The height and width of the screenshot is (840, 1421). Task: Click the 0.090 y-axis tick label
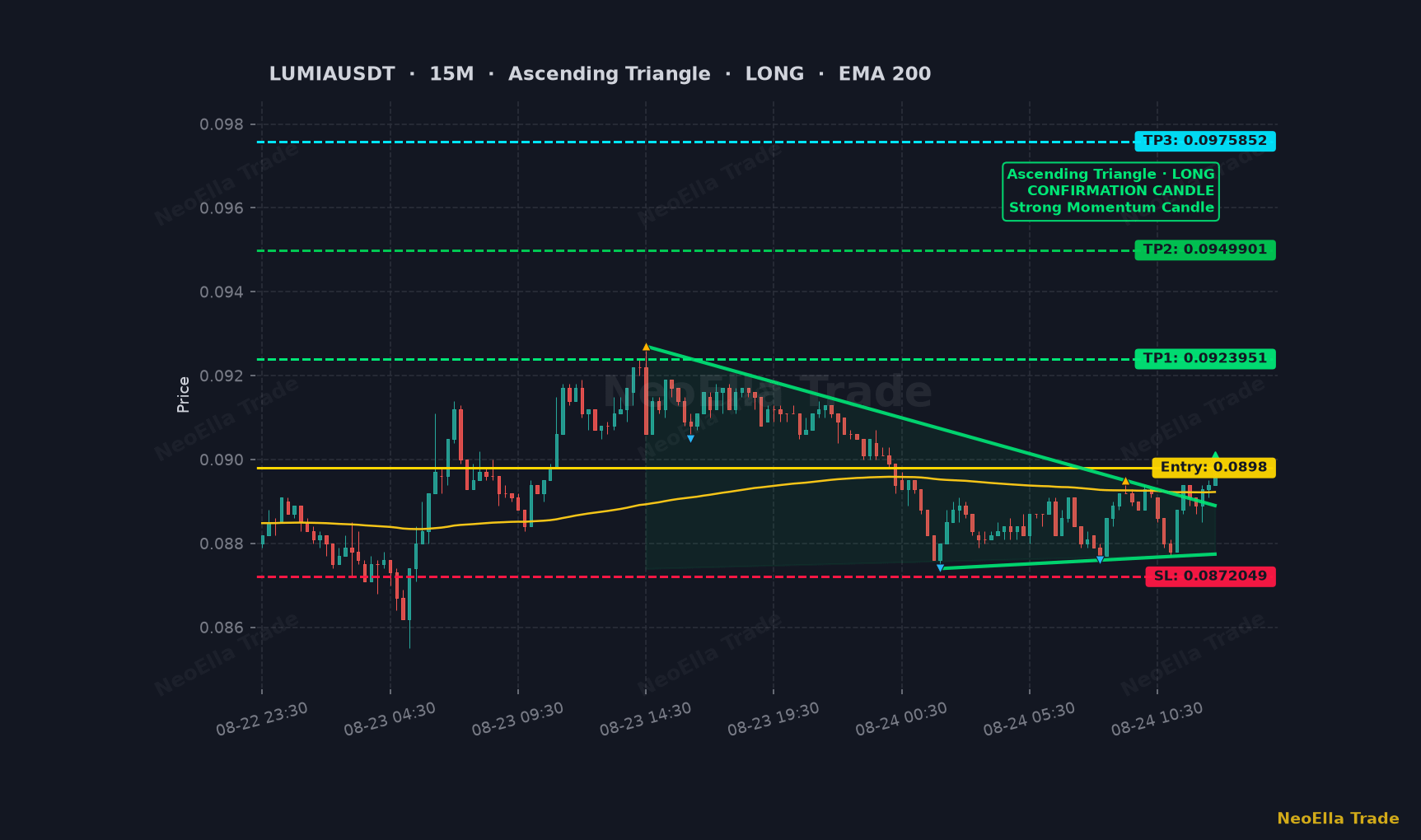tap(222, 460)
